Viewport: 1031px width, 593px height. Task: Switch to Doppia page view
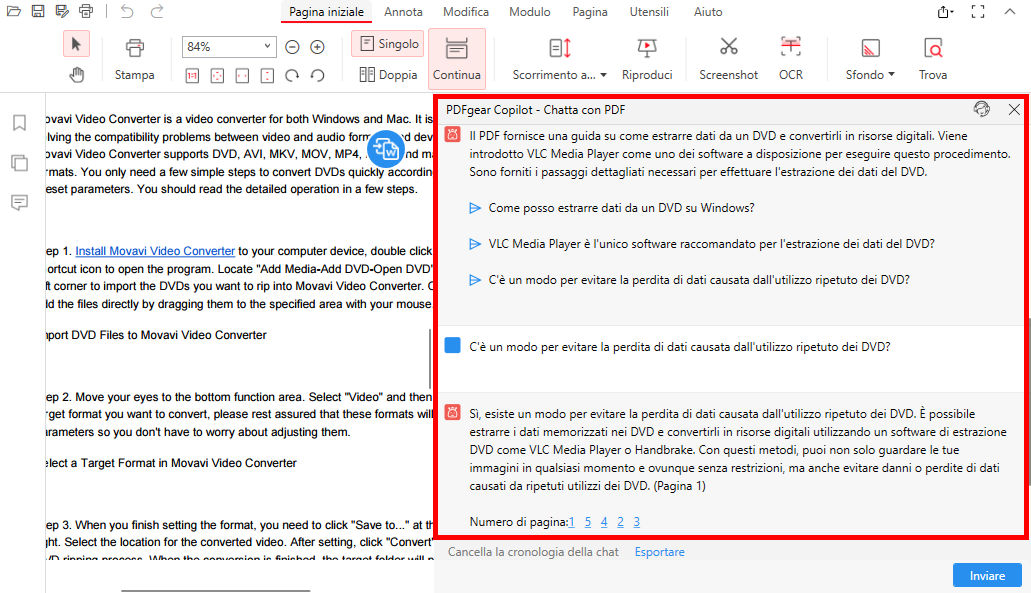coord(389,75)
